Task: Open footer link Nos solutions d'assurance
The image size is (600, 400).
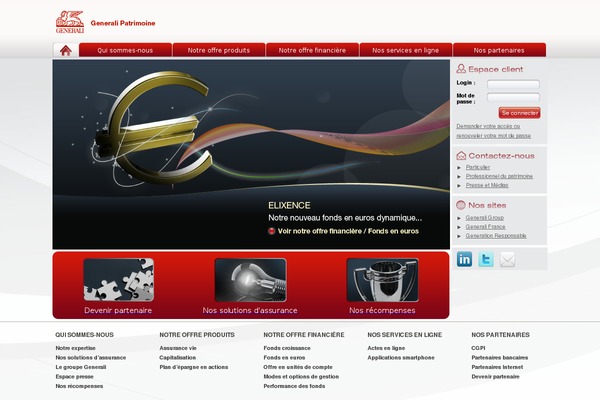Action: click(x=91, y=358)
